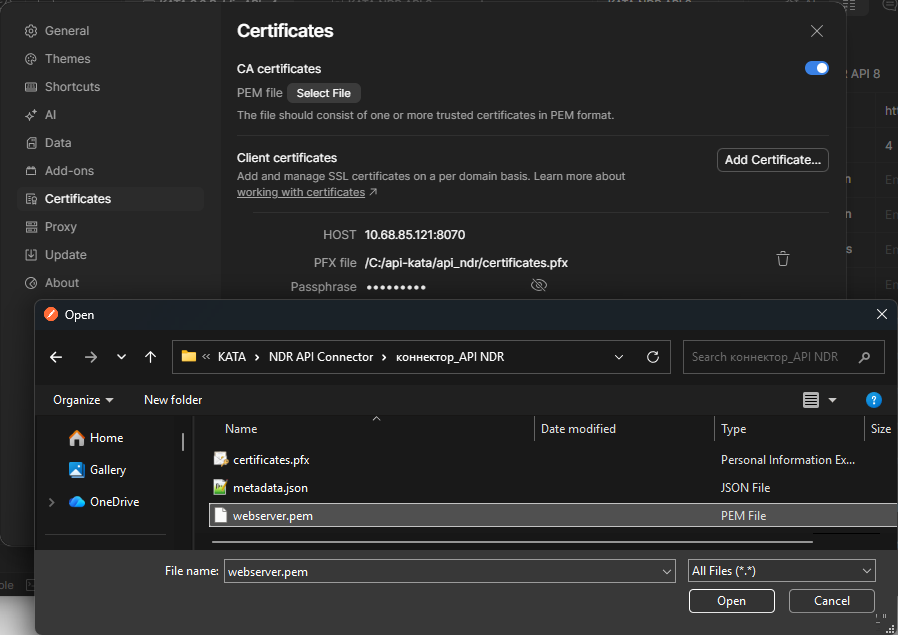Close the Certificates settings window
898x635 pixels.
[x=817, y=31]
